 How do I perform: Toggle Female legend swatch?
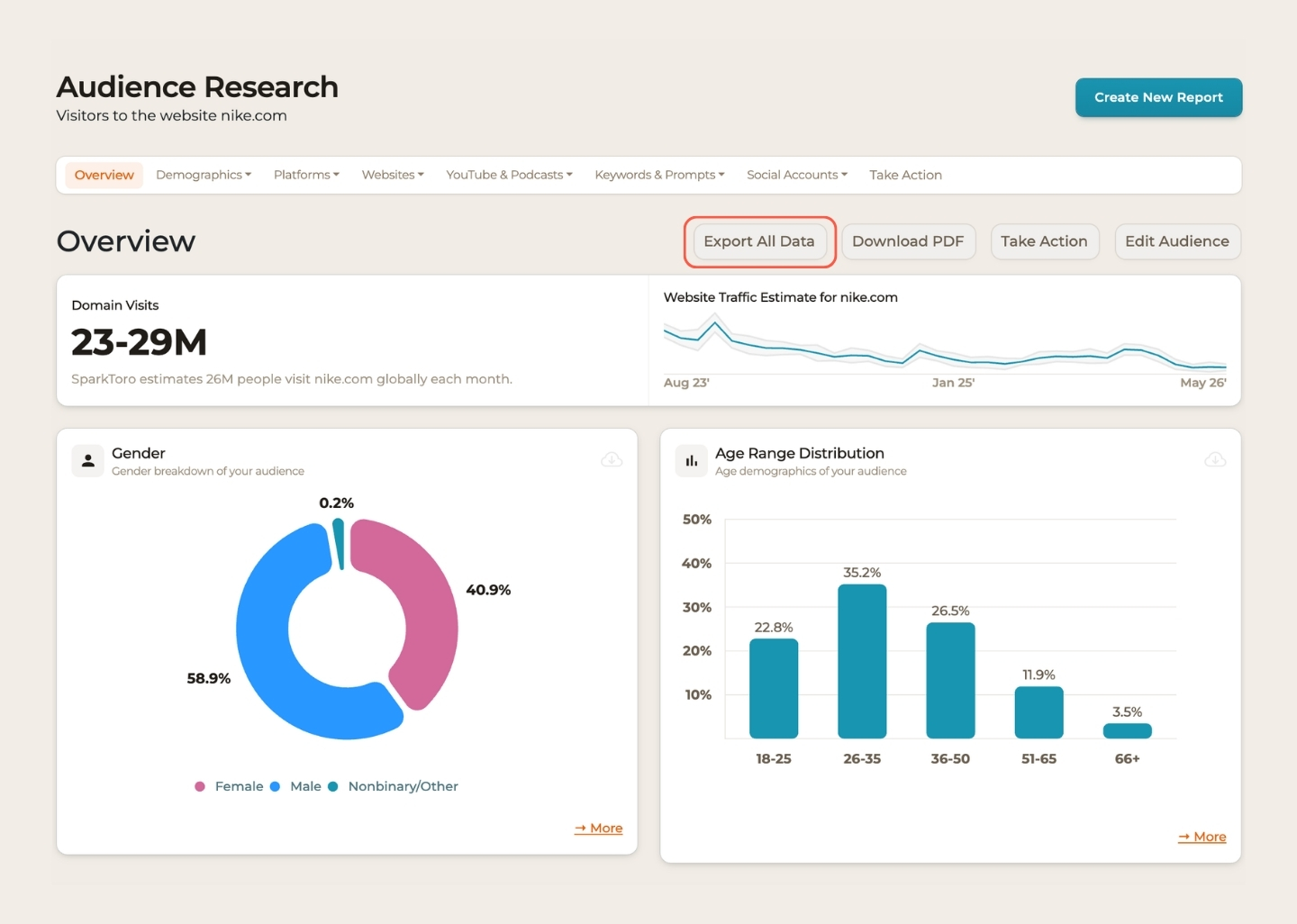click(x=200, y=786)
